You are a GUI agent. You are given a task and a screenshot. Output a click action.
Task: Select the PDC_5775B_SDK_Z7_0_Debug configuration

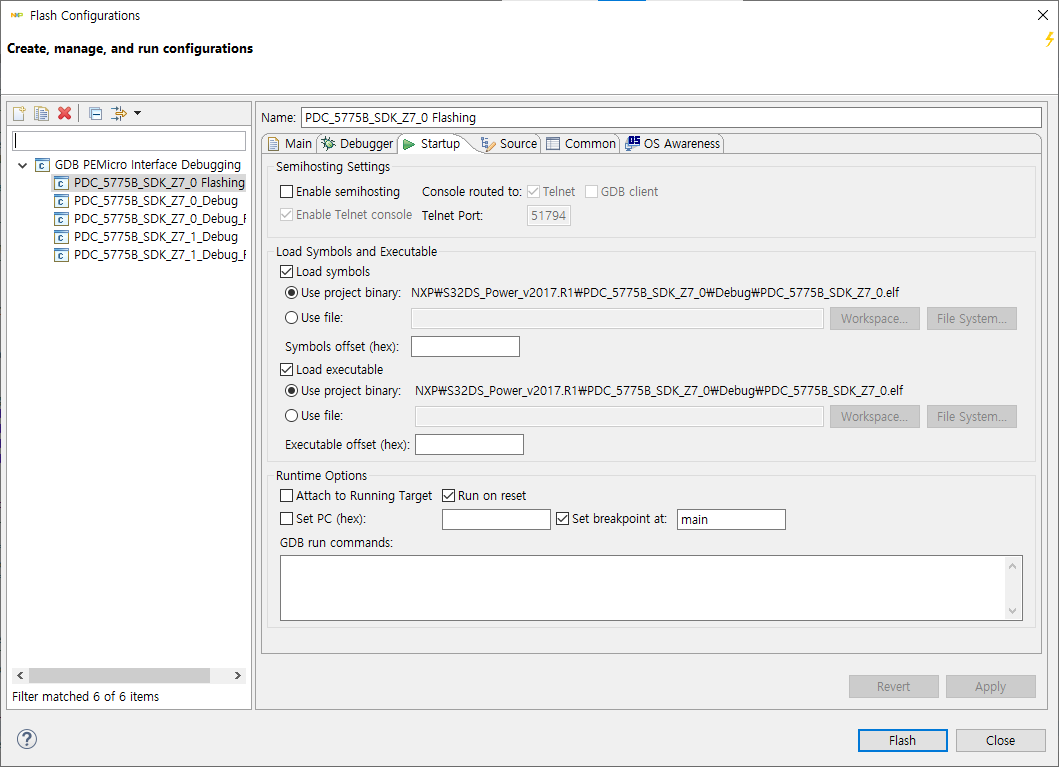pos(155,201)
